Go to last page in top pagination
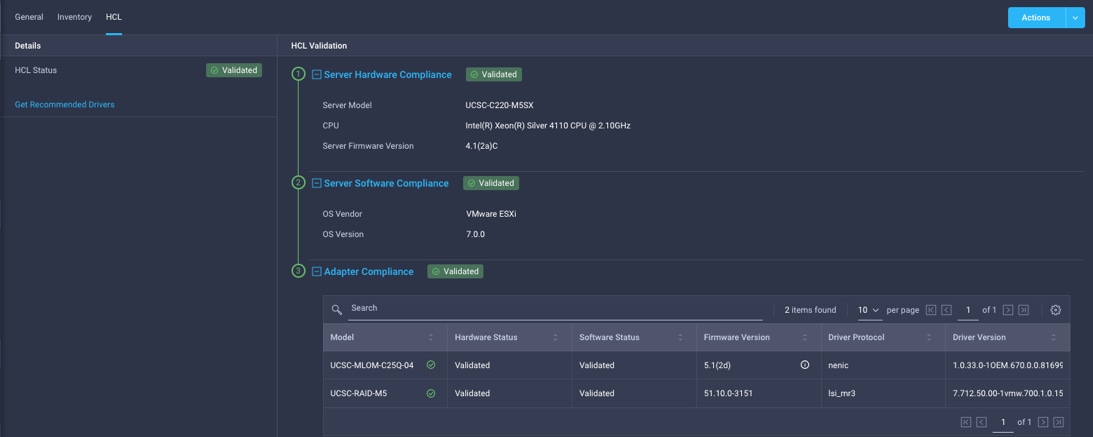 [x=1023, y=310]
